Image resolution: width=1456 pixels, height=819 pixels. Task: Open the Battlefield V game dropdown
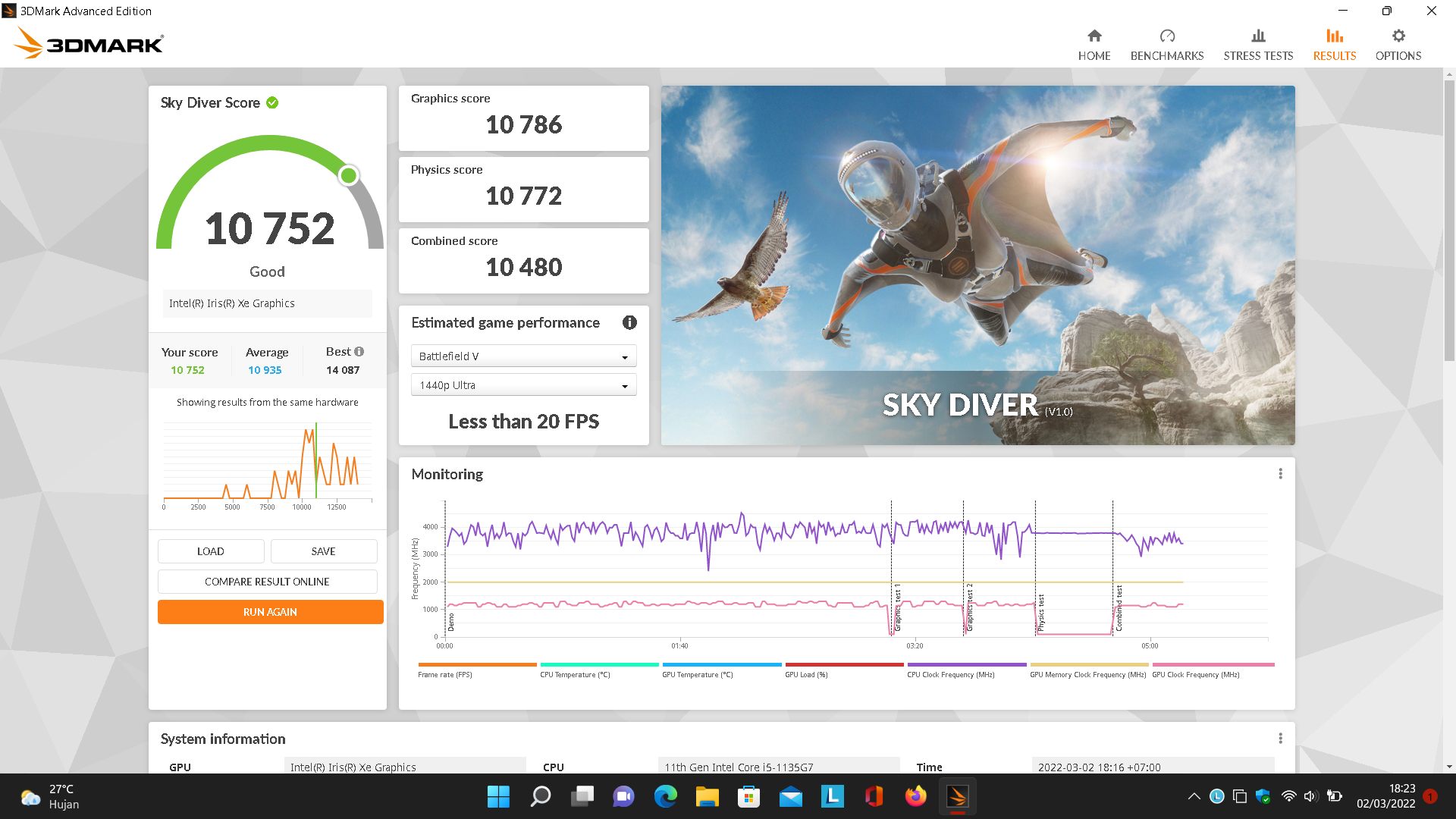pyautogui.click(x=523, y=356)
